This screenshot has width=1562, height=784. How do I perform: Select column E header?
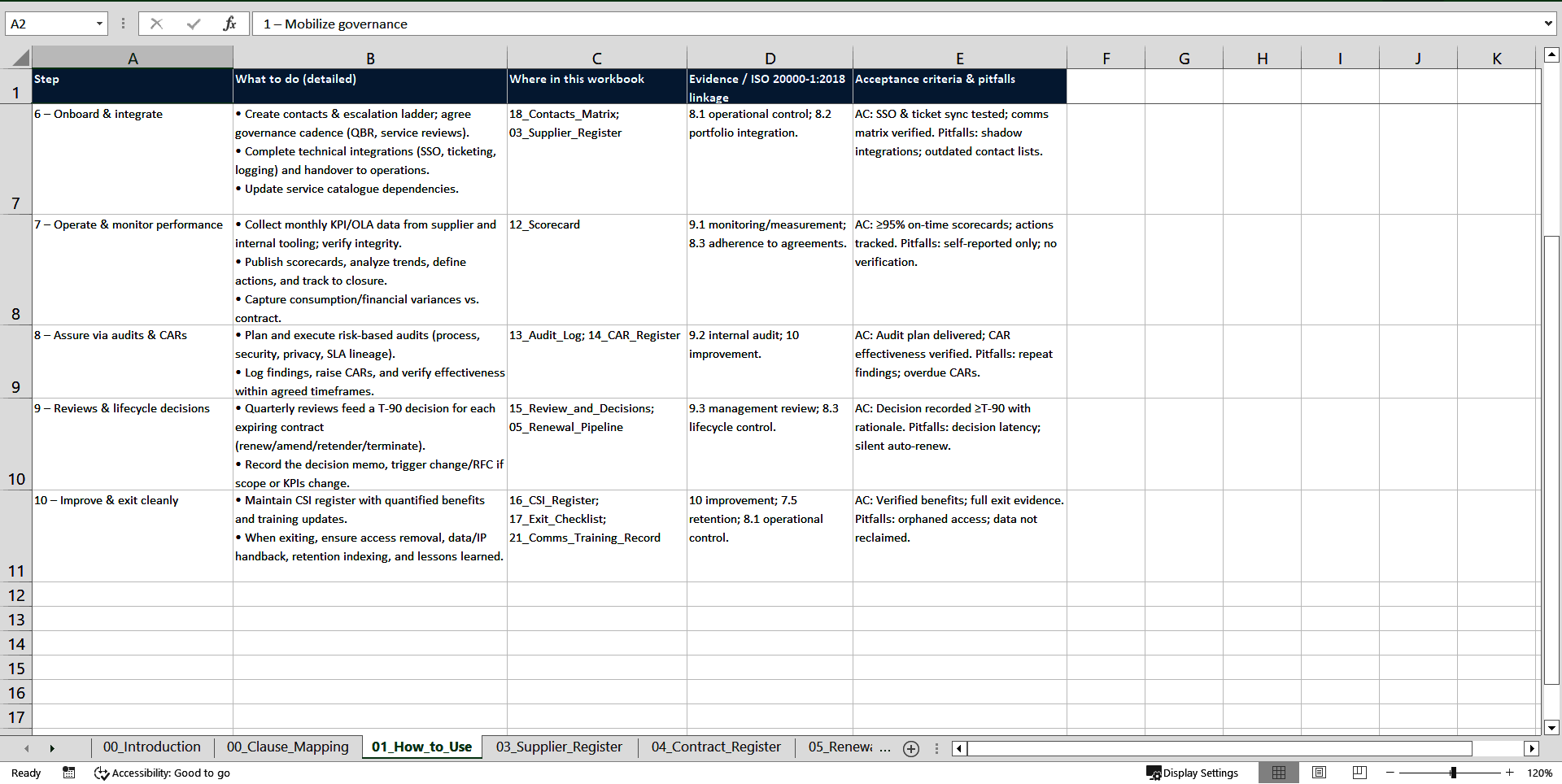pos(960,58)
